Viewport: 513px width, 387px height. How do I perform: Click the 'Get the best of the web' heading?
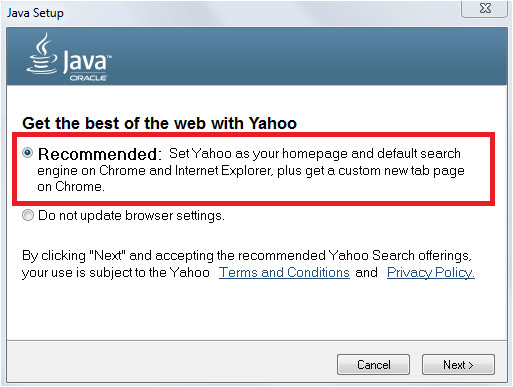point(159,123)
